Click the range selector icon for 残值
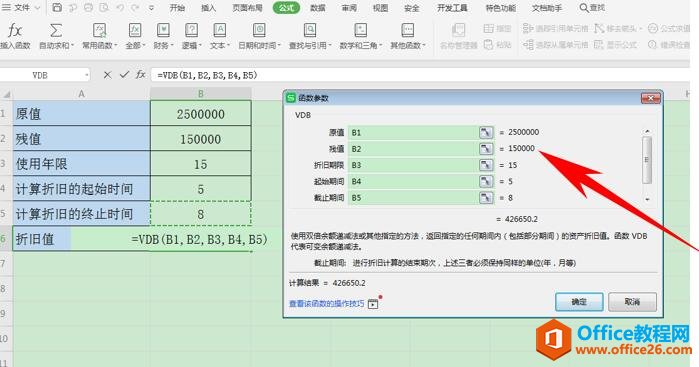This screenshot has width=699, height=367. pos(486,149)
